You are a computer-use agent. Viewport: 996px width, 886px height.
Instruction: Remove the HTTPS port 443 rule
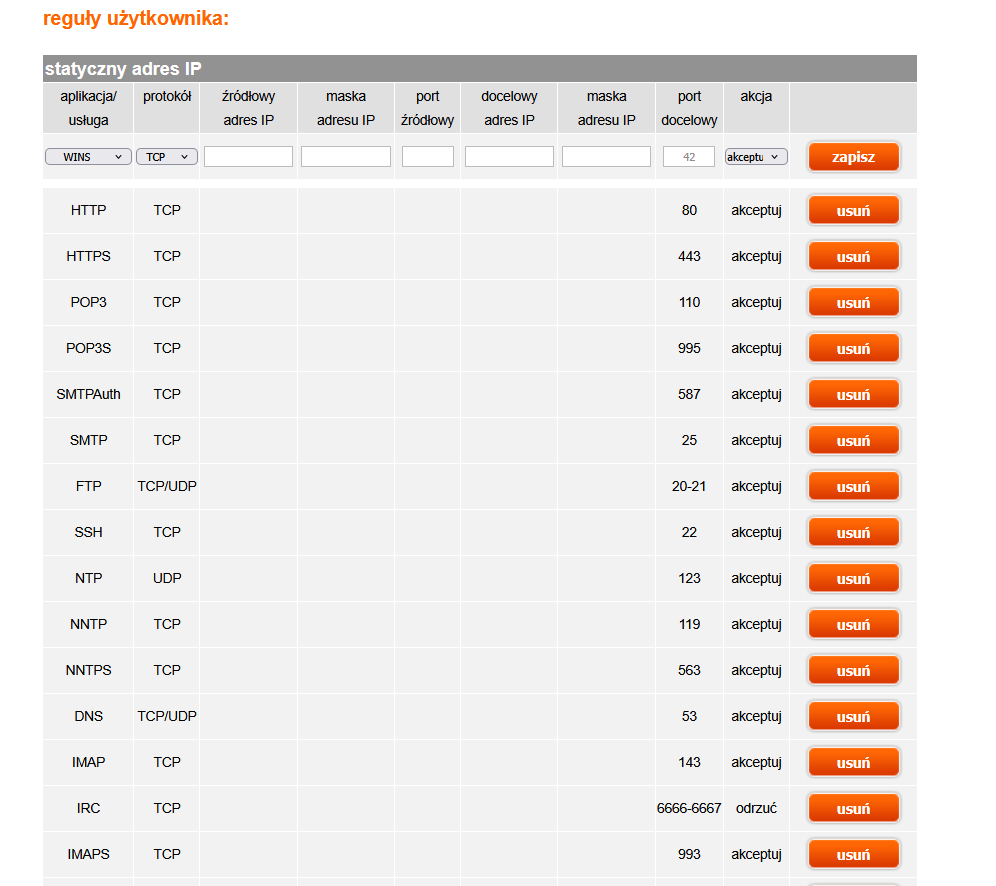(853, 257)
